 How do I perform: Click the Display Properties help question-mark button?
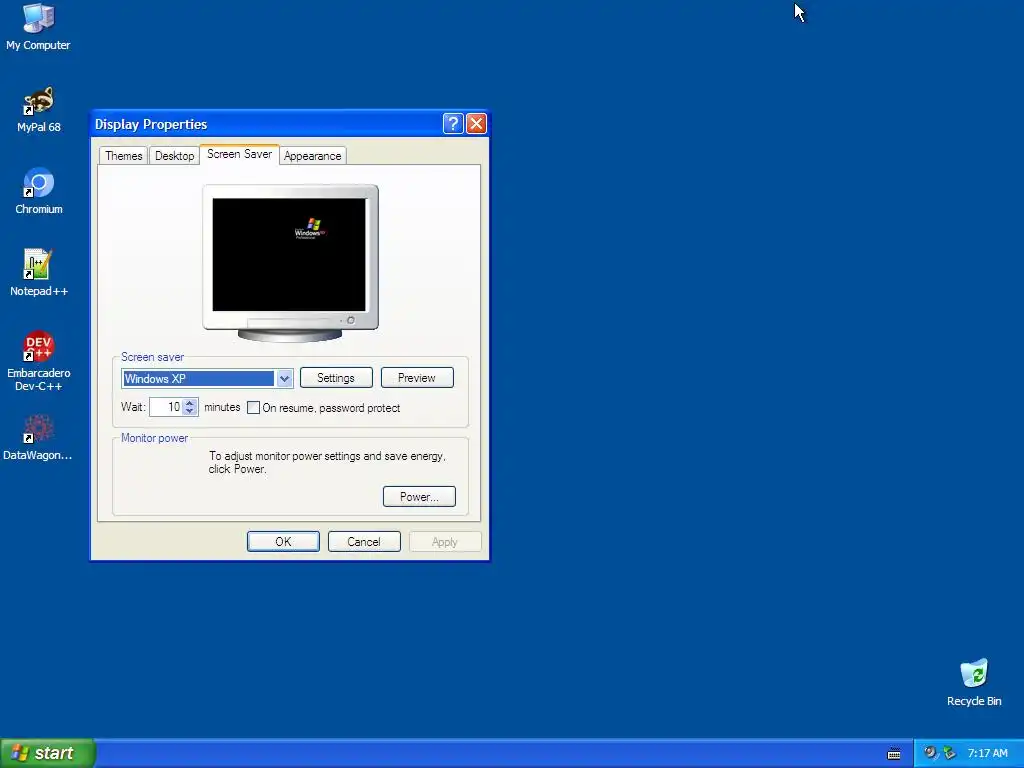click(x=453, y=123)
